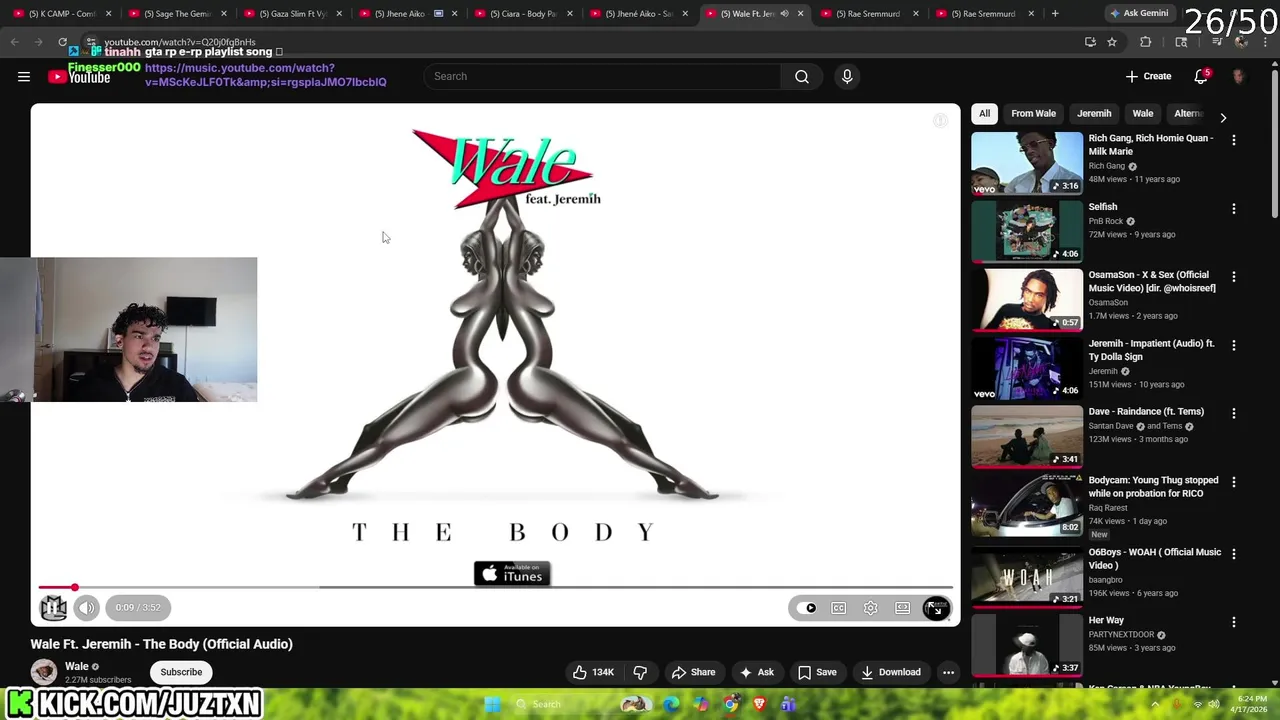Image resolution: width=1280 pixels, height=720 pixels.
Task: Click the Subscribe button
Action: click(x=181, y=672)
